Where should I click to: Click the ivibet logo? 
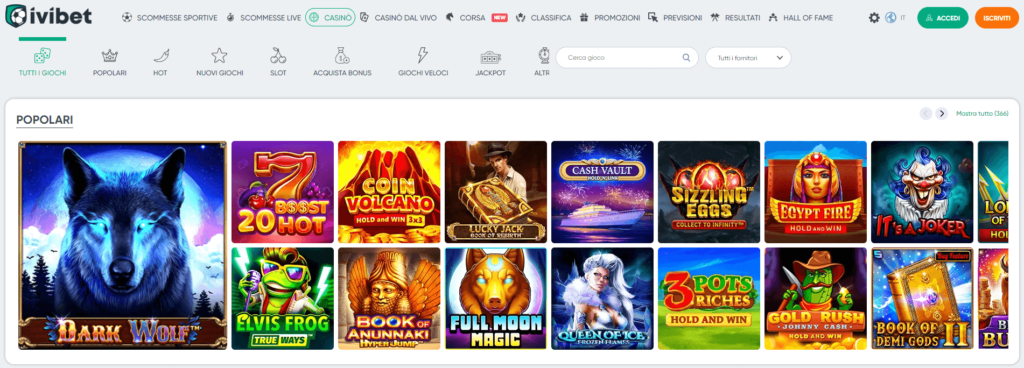(x=48, y=17)
